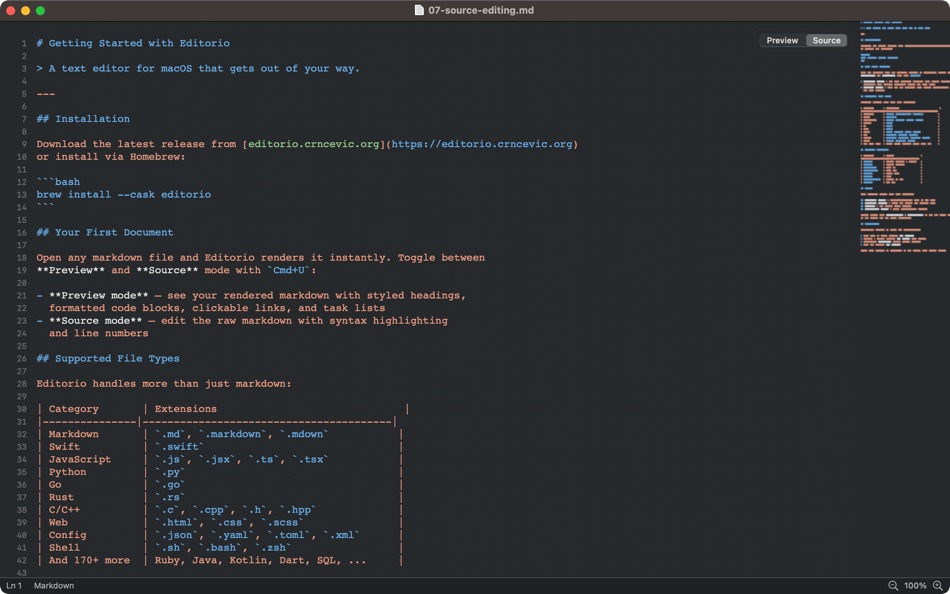
Task: Click the 'Category' table header cell
Action: pos(73,409)
